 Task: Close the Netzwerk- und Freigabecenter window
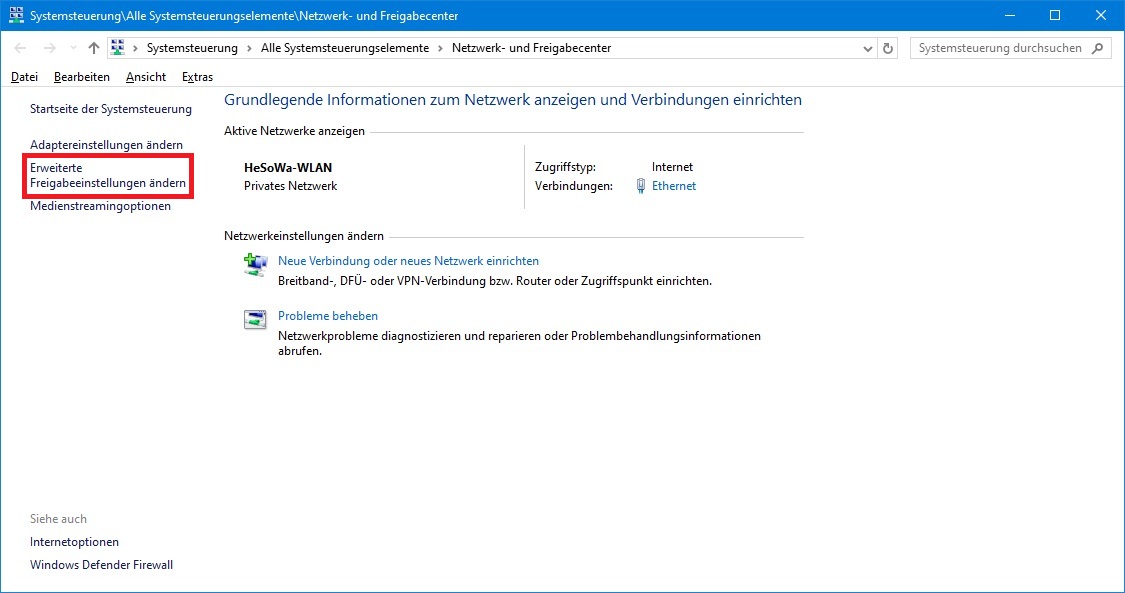click(x=1101, y=15)
